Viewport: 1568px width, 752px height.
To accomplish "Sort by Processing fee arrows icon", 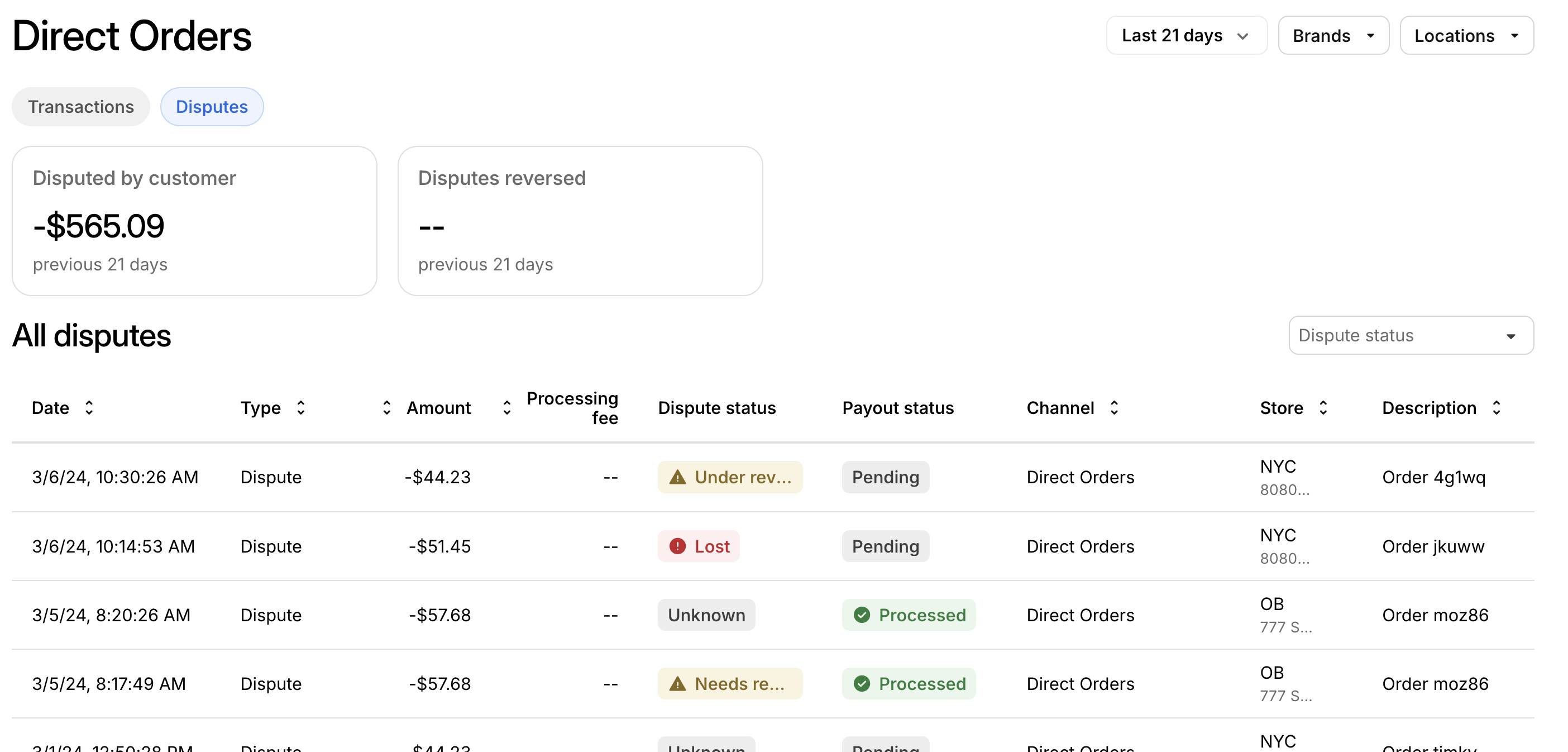I will [506, 407].
